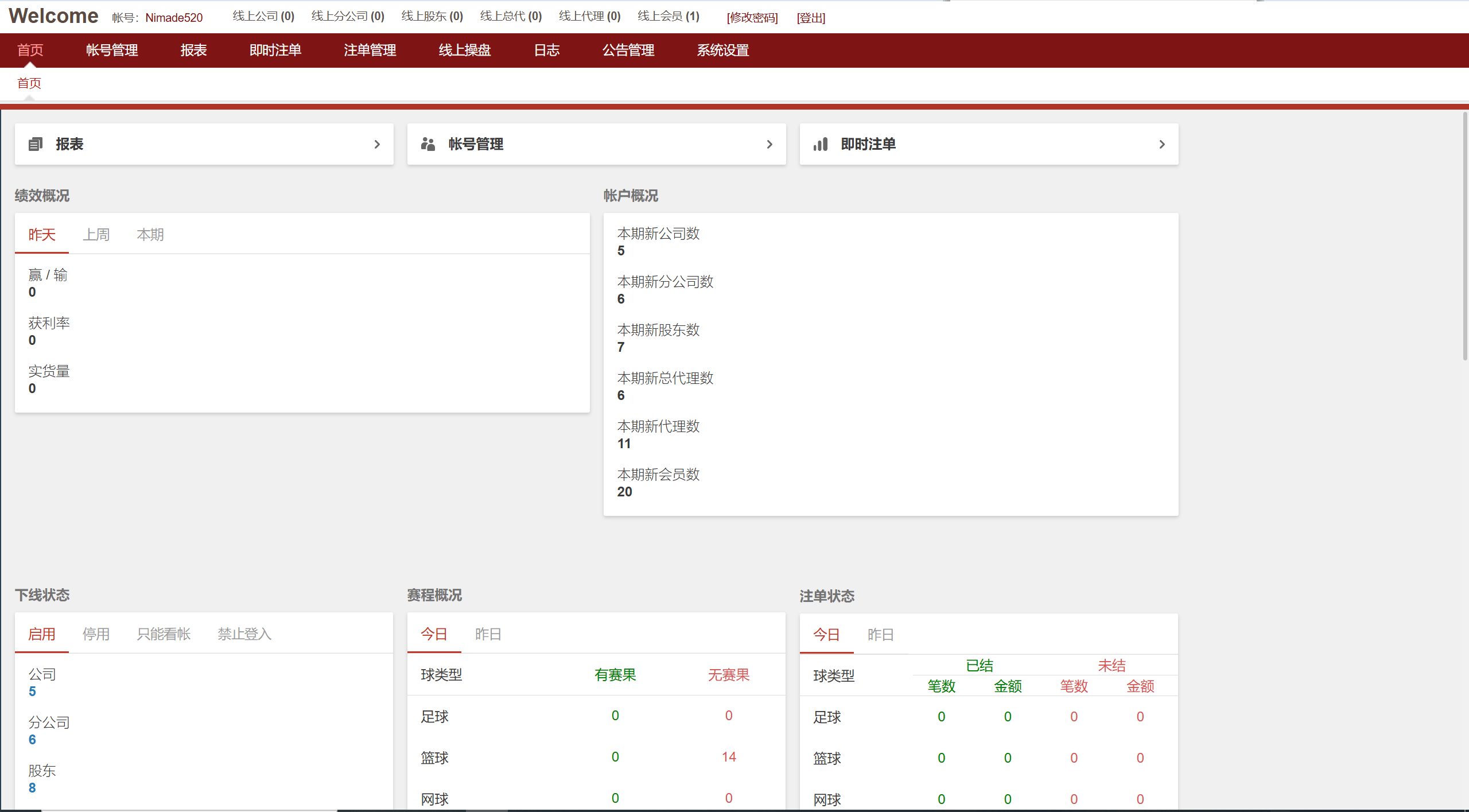This screenshot has width=1469, height=812.
Task: Click 网球 row in 注单状态 table
Action: pos(989,799)
